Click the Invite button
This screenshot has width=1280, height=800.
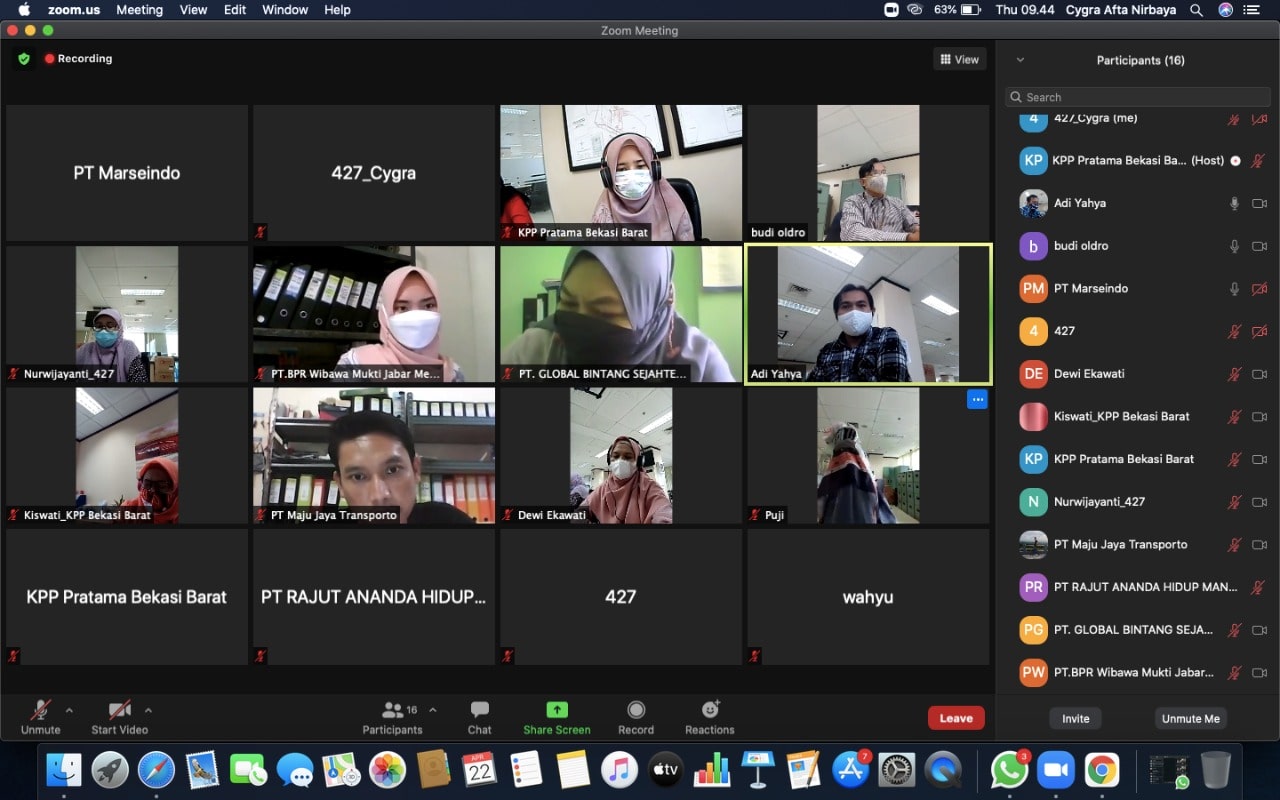tap(1075, 718)
